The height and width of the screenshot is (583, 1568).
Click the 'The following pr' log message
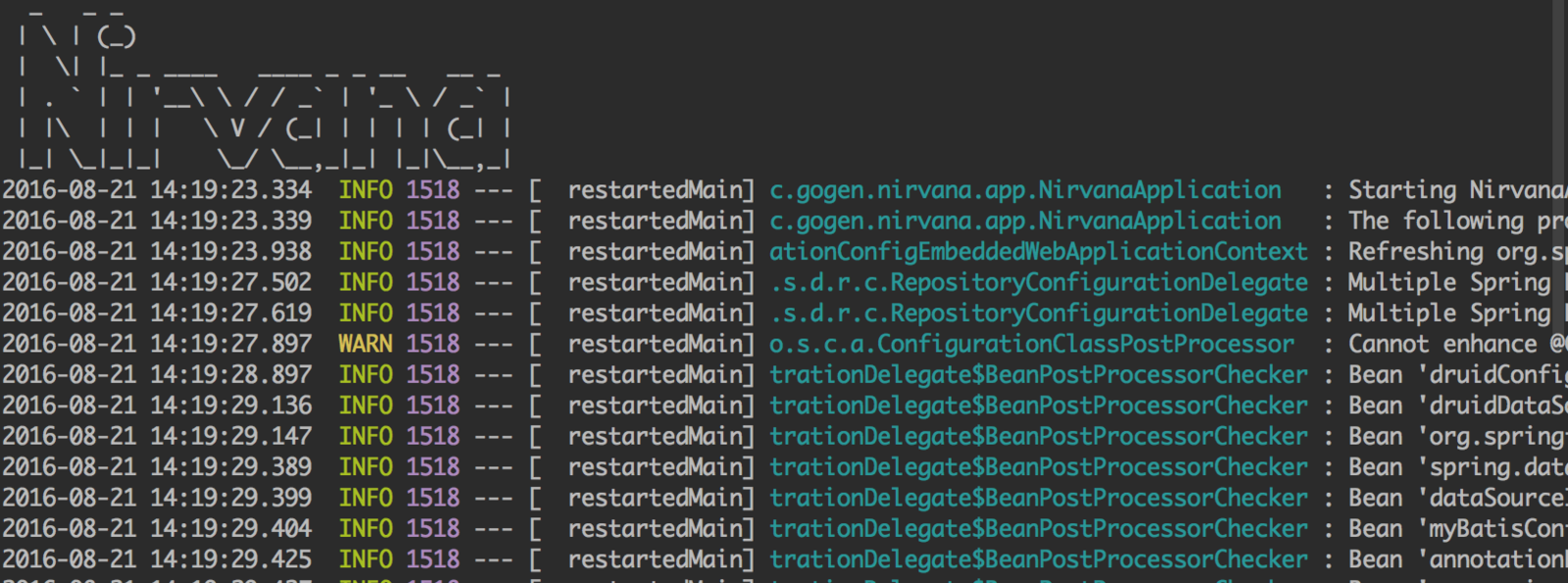[x=1457, y=220]
